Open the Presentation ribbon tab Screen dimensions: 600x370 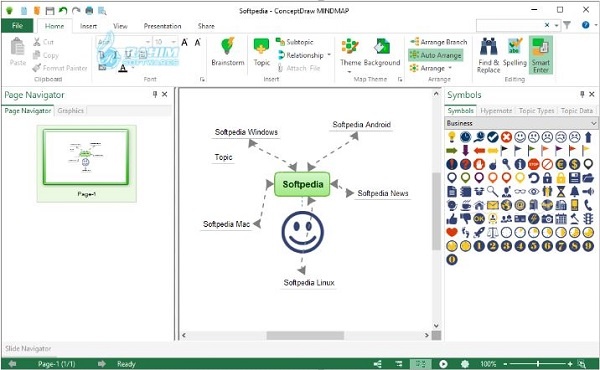[x=162, y=26]
